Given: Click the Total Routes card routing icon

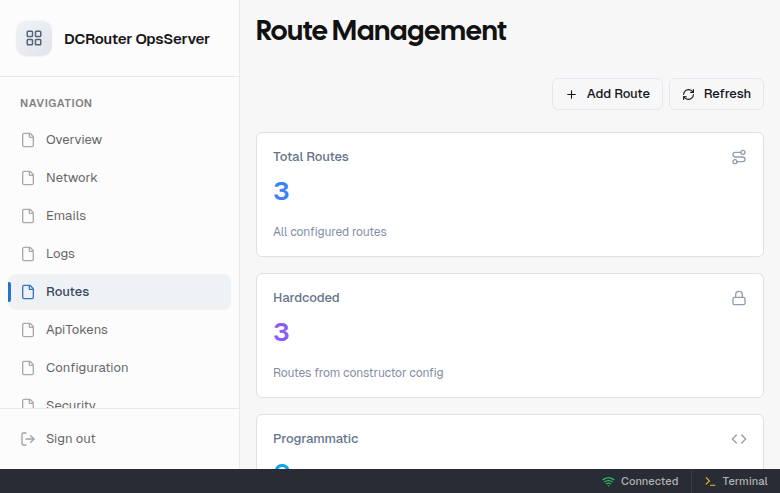Looking at the screenshot, I should 738,157.
